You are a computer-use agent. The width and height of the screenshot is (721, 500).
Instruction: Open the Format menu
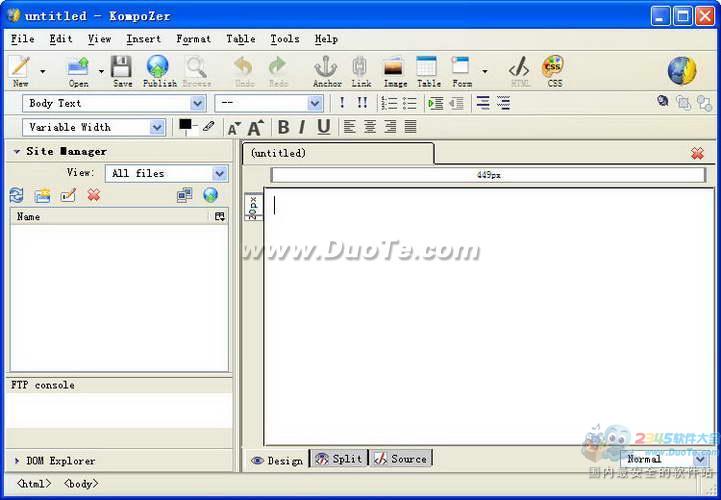pos(194,39)
